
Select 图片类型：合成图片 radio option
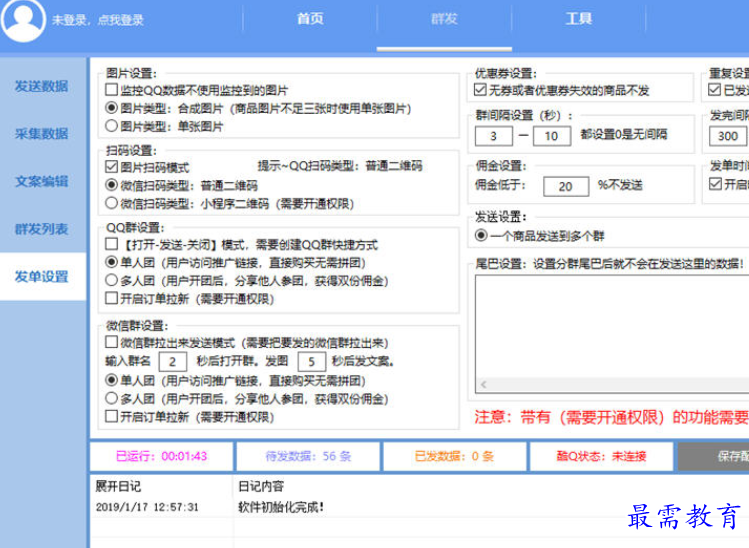click(x=111, y=108)
